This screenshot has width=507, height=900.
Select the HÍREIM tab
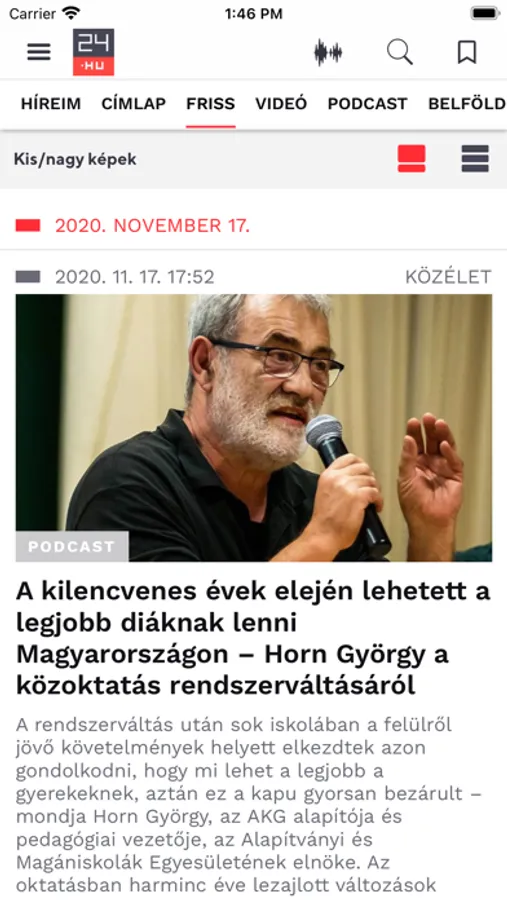pos(51,104)
